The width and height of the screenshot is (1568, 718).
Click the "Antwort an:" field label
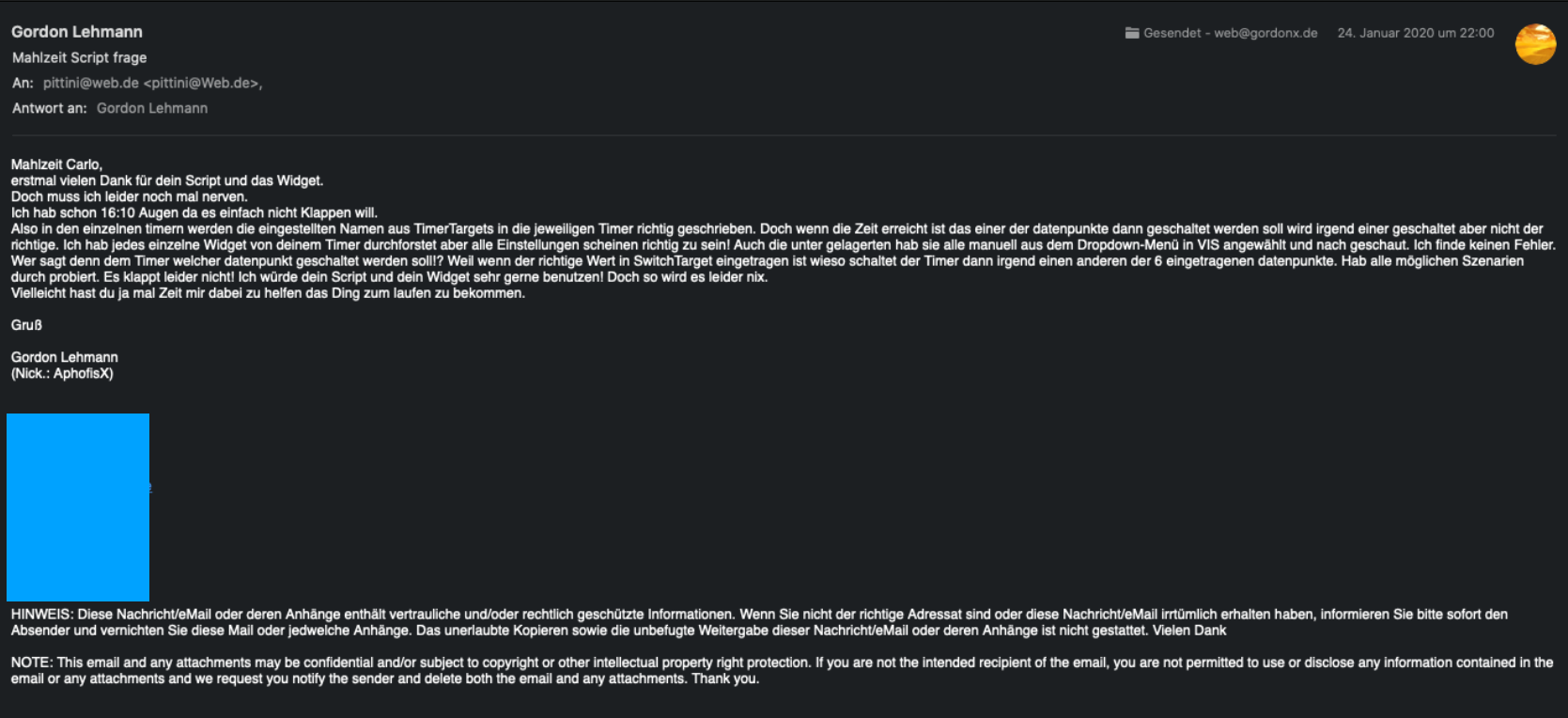(49, 108)
